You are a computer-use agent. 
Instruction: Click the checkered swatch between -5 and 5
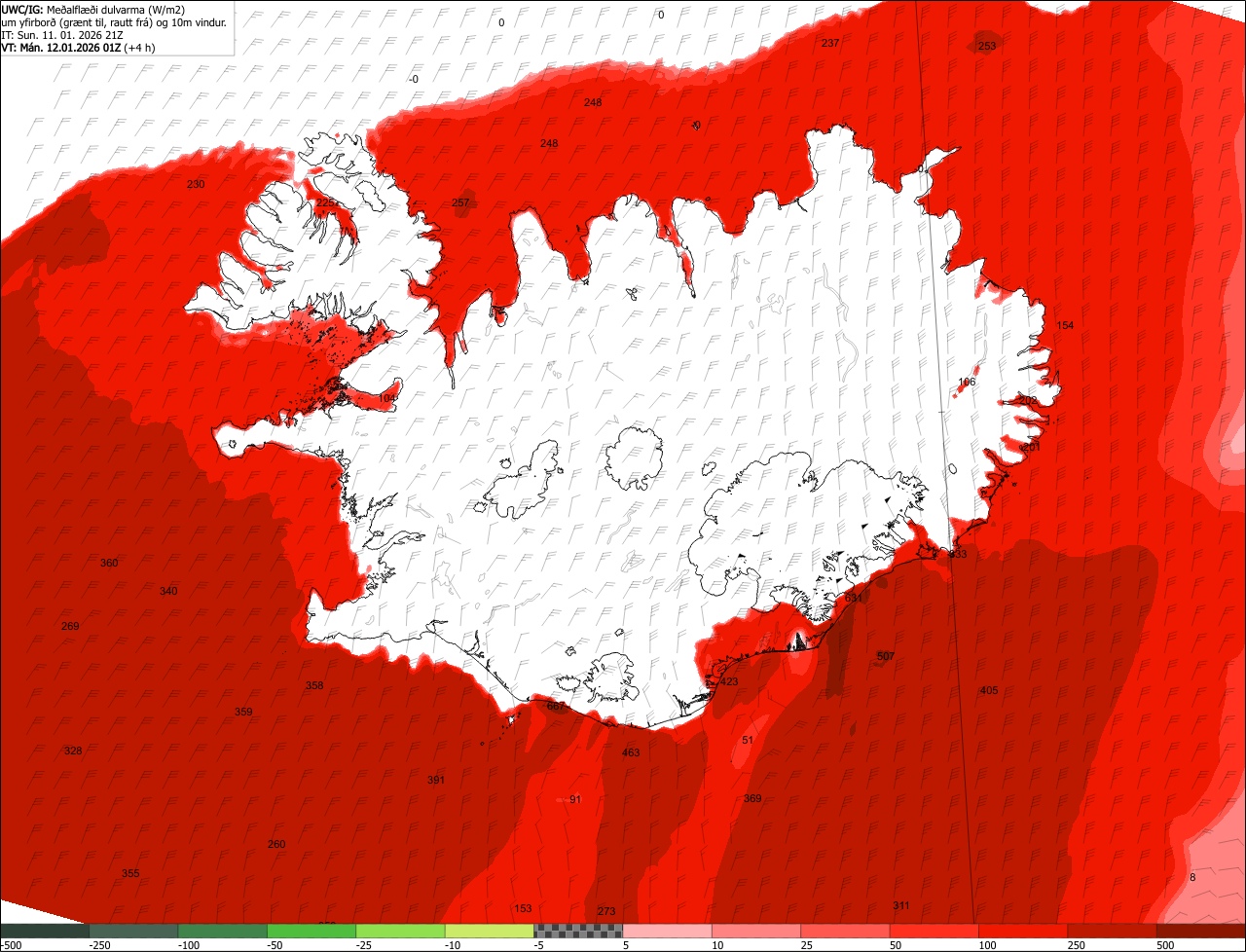tap(578, 932)
